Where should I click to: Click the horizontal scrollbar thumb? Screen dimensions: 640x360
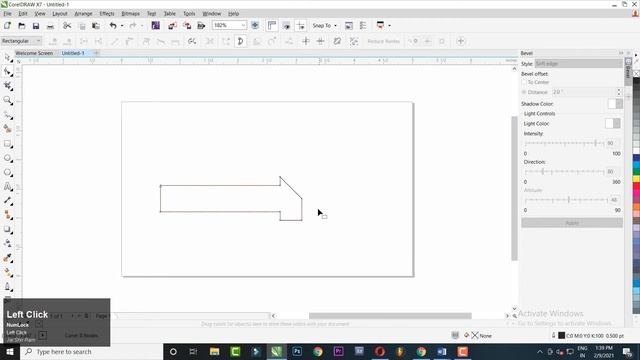[390, 316]
